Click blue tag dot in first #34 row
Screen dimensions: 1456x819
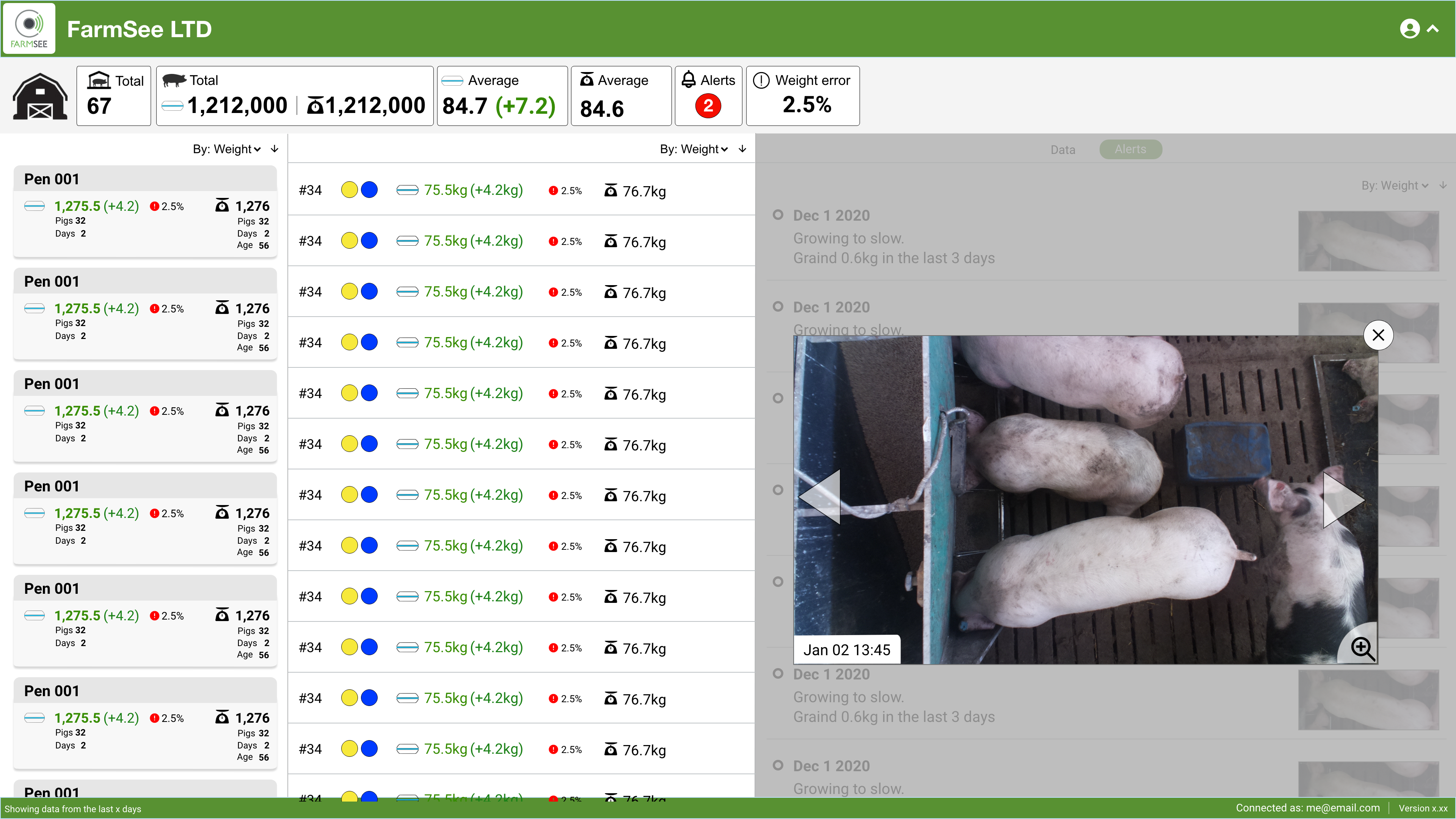(x=369, y=190)
